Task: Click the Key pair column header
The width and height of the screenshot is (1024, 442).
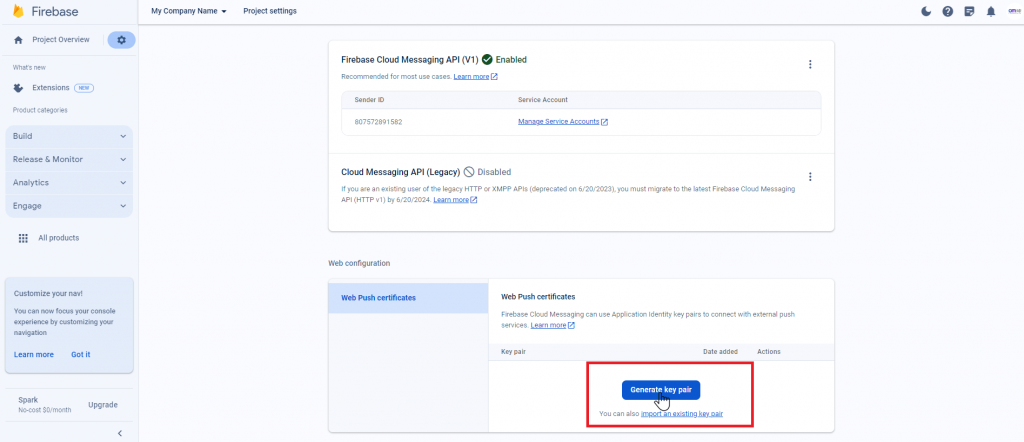Action: [513, 352]
